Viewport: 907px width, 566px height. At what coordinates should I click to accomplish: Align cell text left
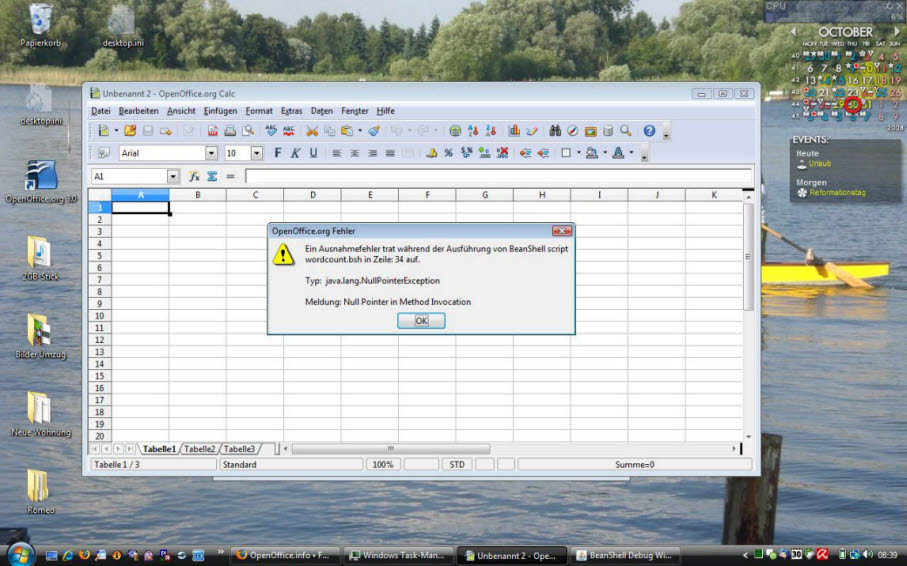[x=337, y=153]
